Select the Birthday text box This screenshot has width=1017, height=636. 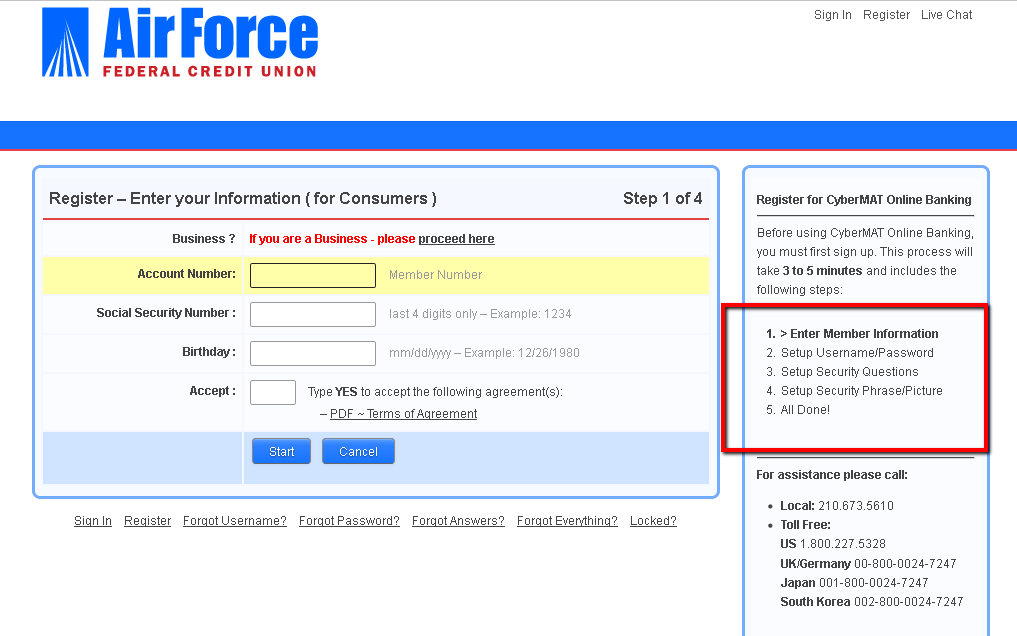(x=312, y=353)
